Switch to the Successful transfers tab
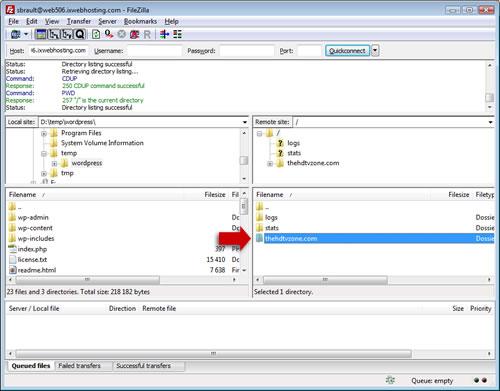The image size is (500, 391). coord(143,366)
